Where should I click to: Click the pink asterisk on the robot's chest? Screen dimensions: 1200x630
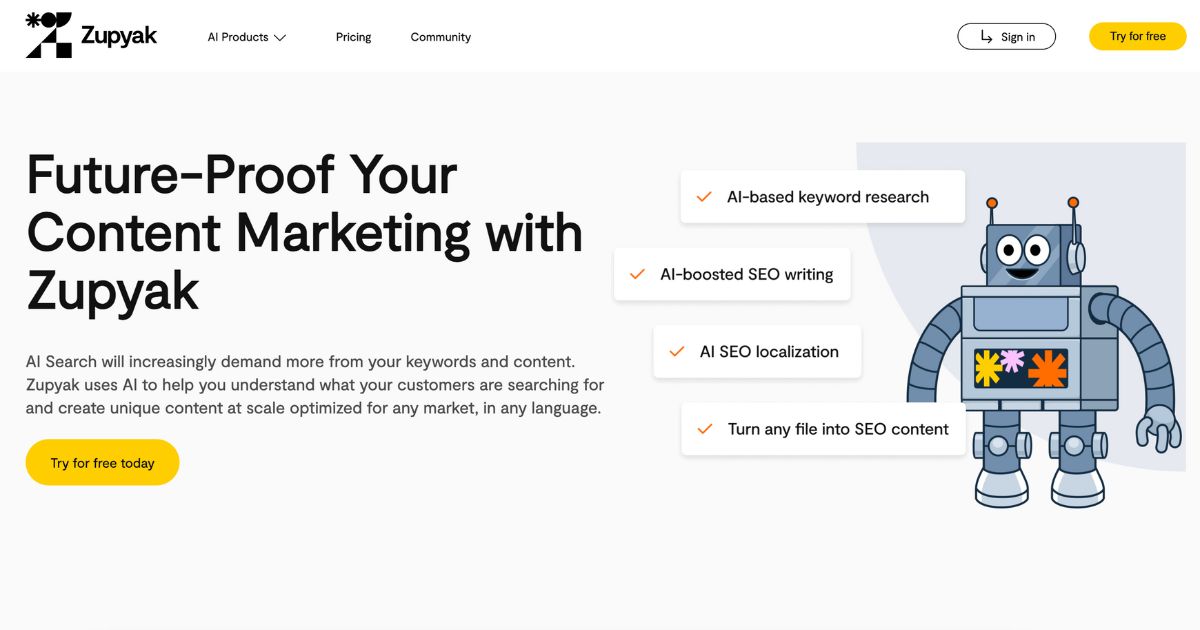click(1013, 360)
